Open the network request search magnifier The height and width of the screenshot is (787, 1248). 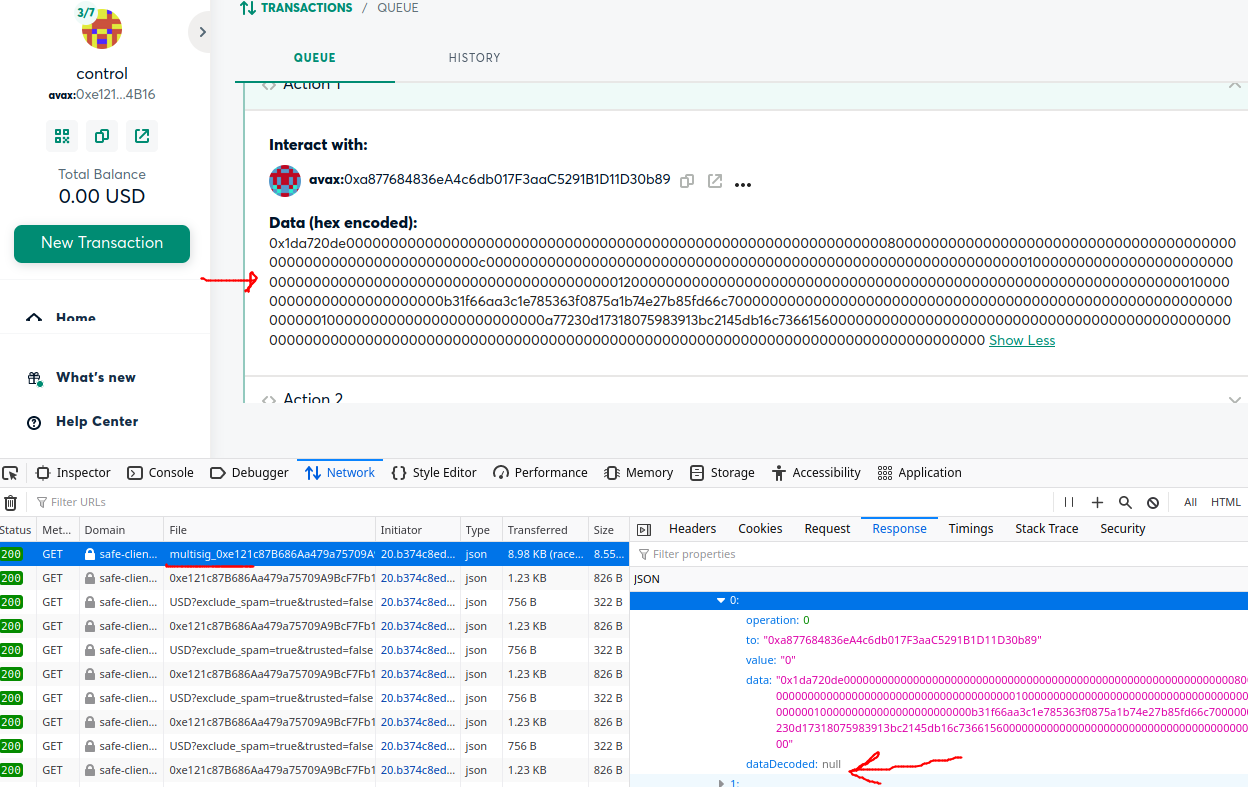1125,501
